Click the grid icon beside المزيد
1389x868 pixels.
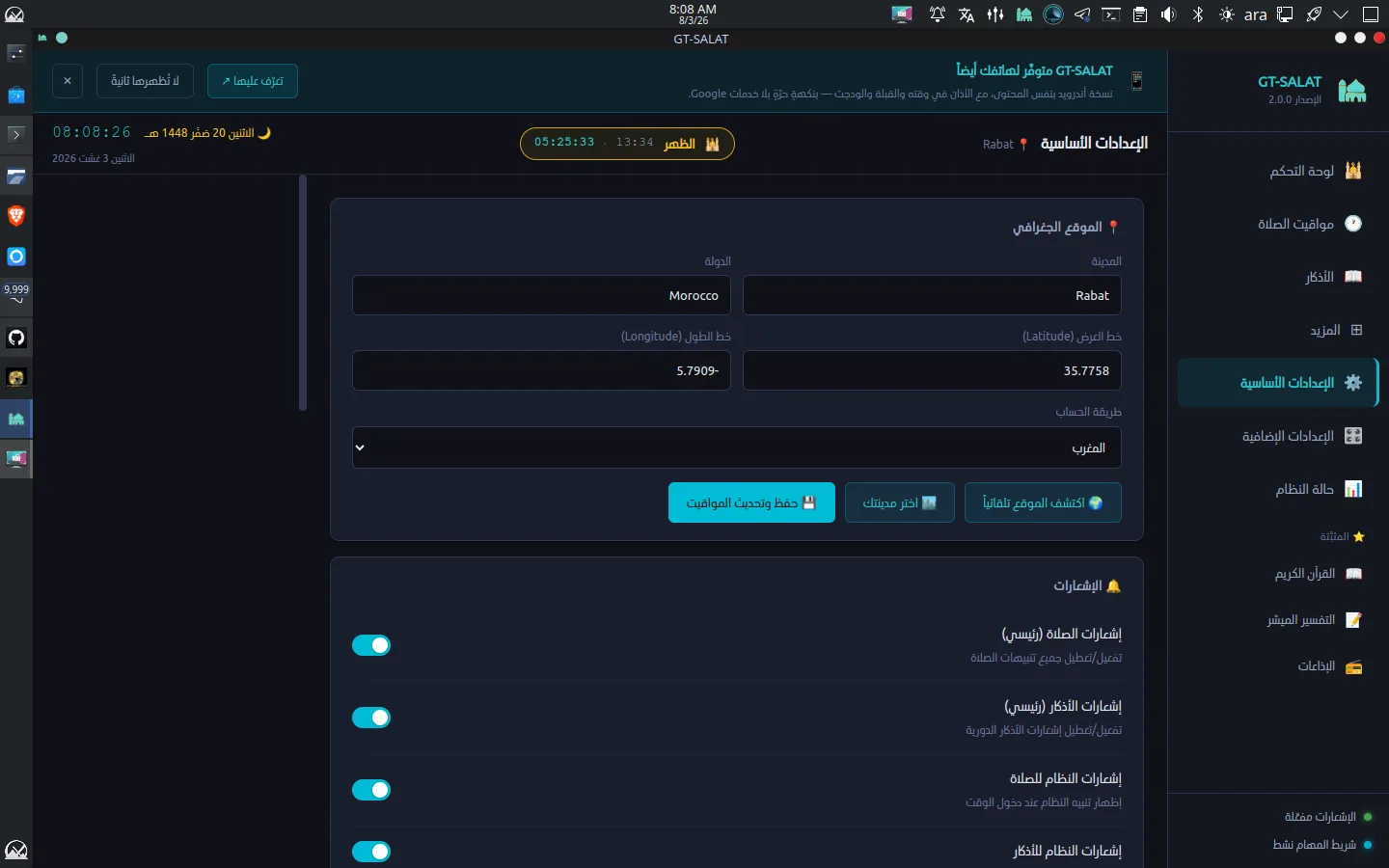point(1356,330)
